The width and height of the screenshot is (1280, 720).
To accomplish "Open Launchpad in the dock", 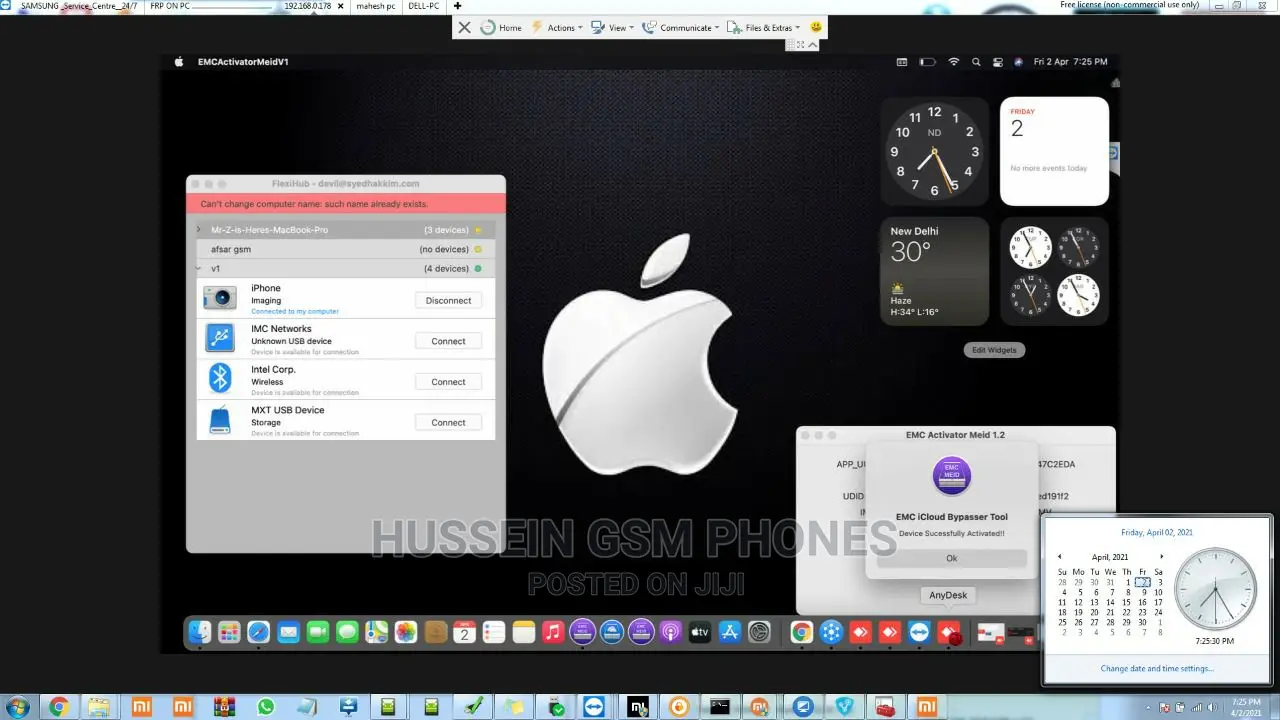I will coord(229,632).
